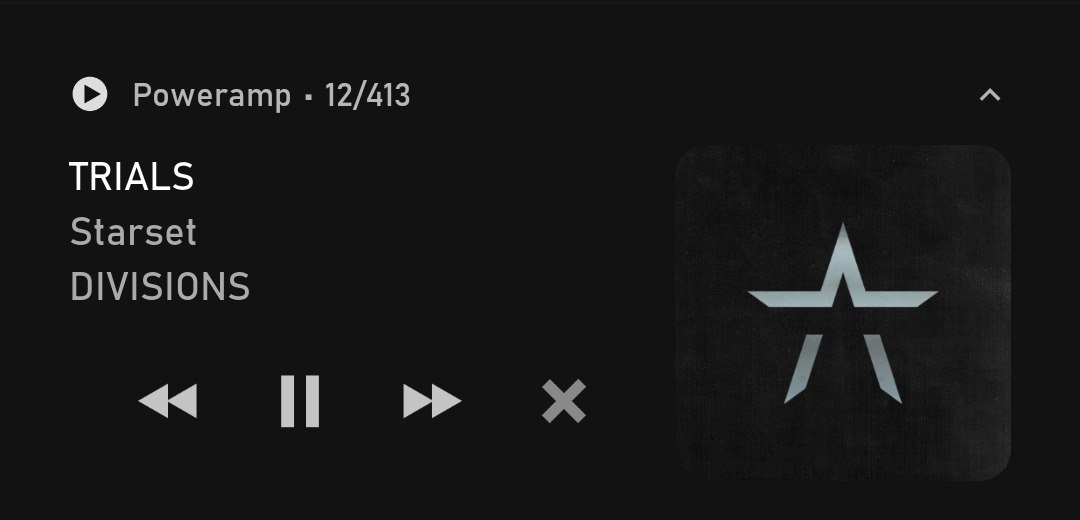Dismiss Poweramp playback with the X icon

564,401
